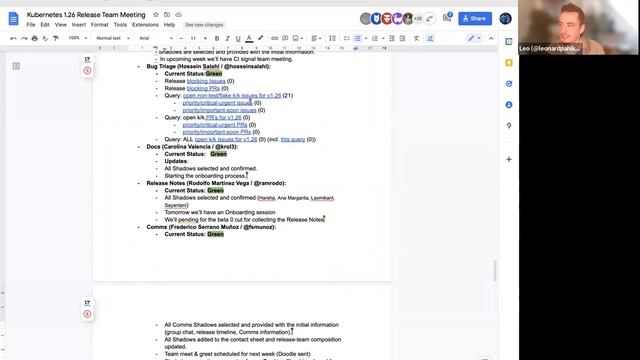Expand the numbered list options arrow

click(x=383, y=38)
